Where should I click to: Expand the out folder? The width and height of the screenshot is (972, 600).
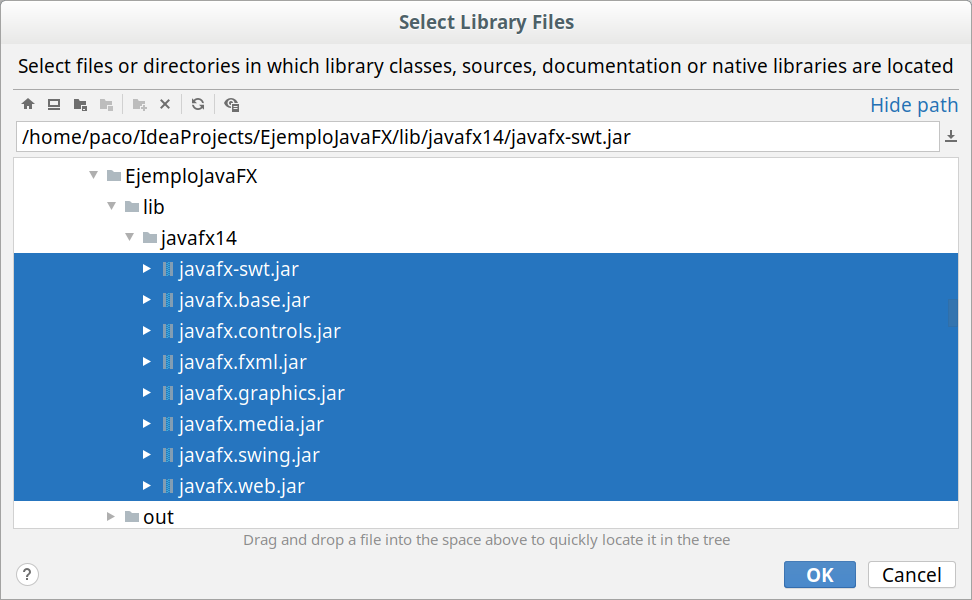pos(110,516)
